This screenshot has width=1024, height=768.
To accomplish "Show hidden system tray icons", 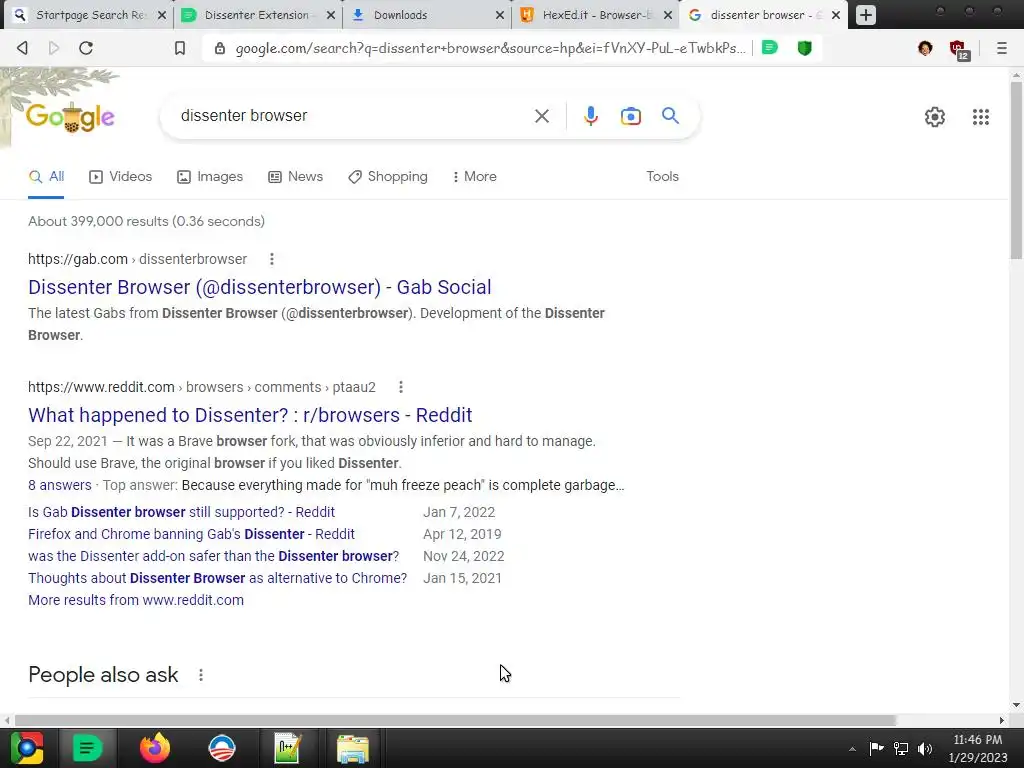I will click(x=852, y=749).
